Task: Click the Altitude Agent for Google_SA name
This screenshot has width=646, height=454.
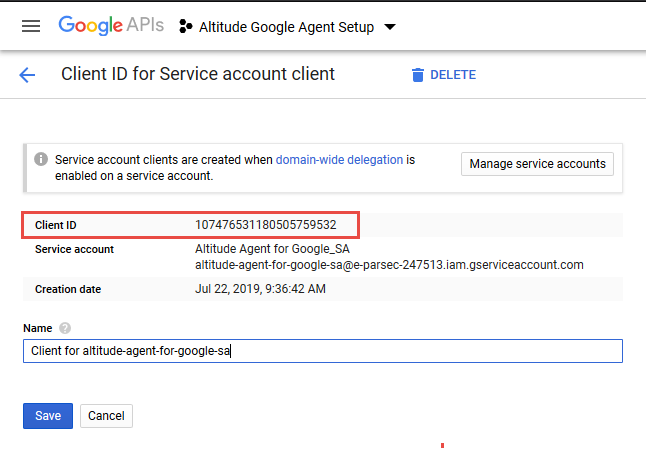Action: pyautogui.click(x=272, y=249)
